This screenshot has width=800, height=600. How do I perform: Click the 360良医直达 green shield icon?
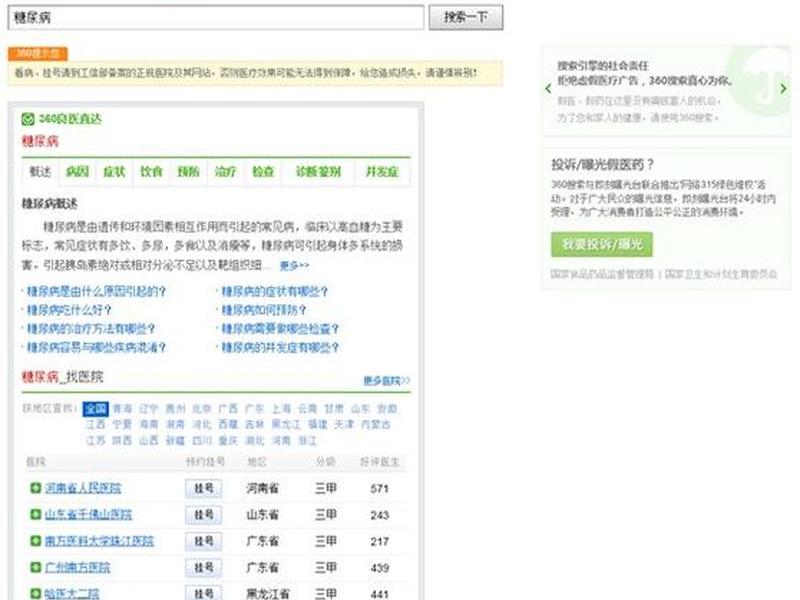pos(28,119)
